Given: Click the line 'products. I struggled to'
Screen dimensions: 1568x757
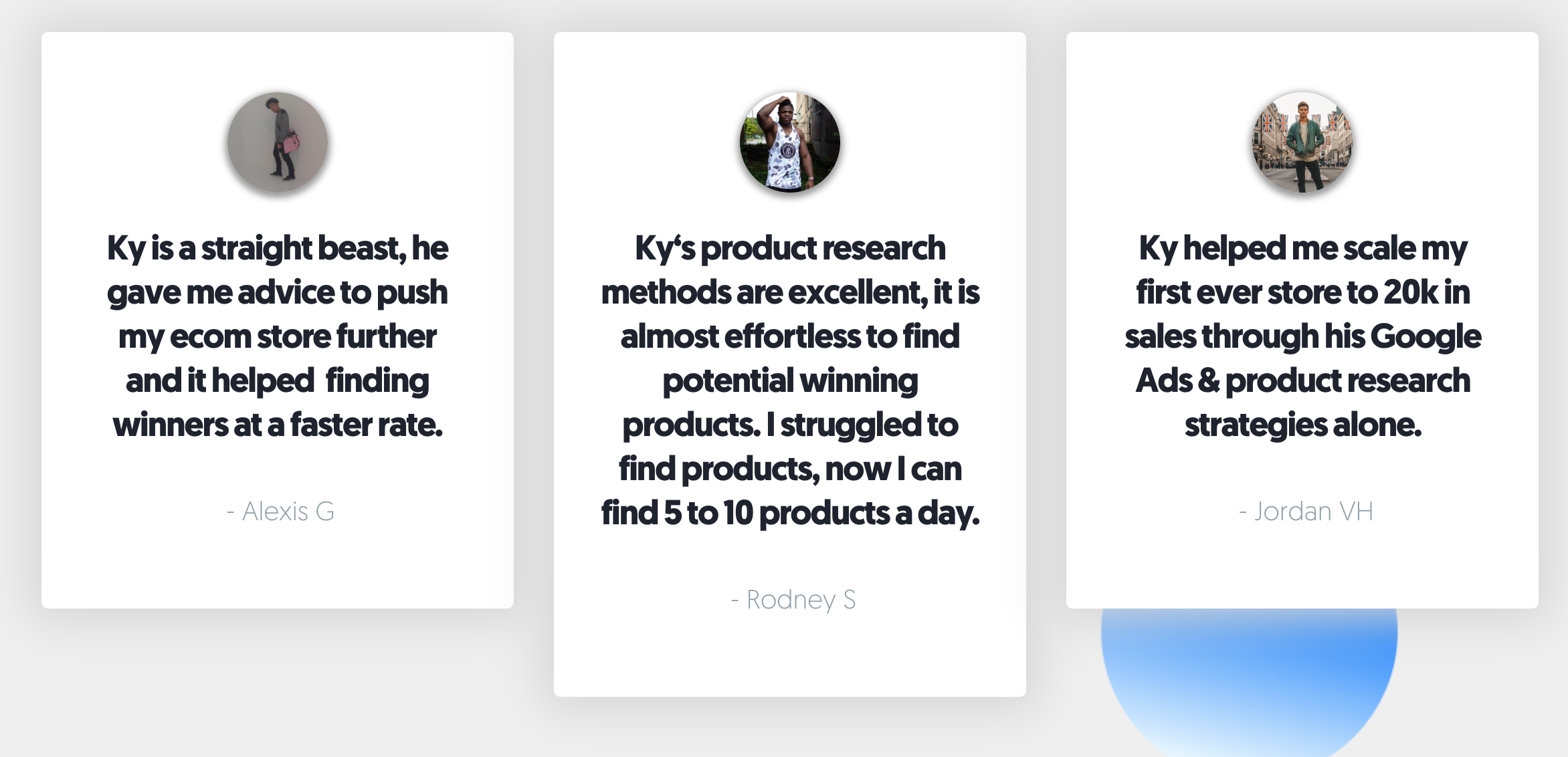Looking at the screenshot, I should click(790, 425).
